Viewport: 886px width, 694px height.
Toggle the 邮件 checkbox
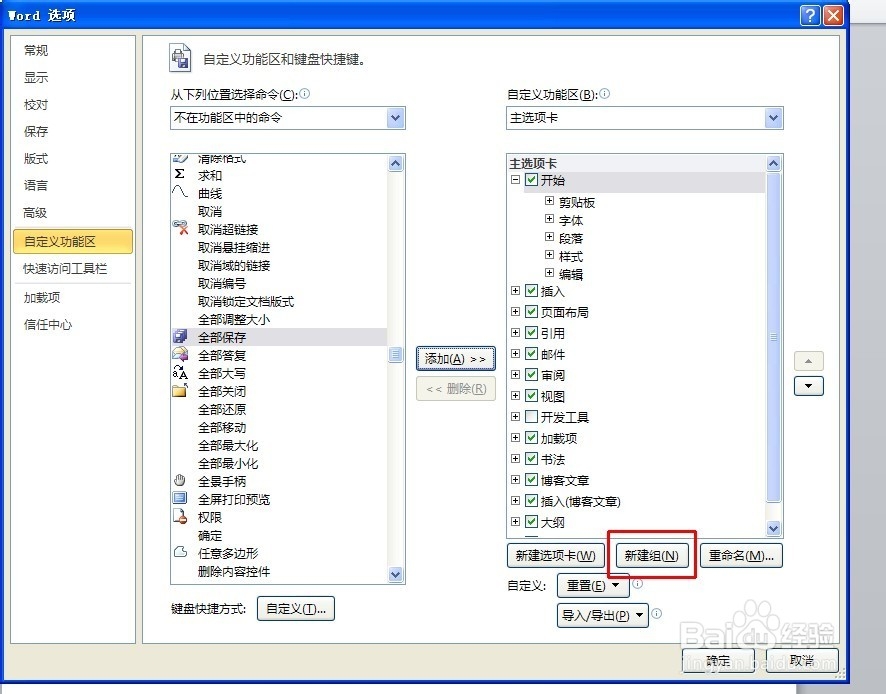click(x=531, y=353)
